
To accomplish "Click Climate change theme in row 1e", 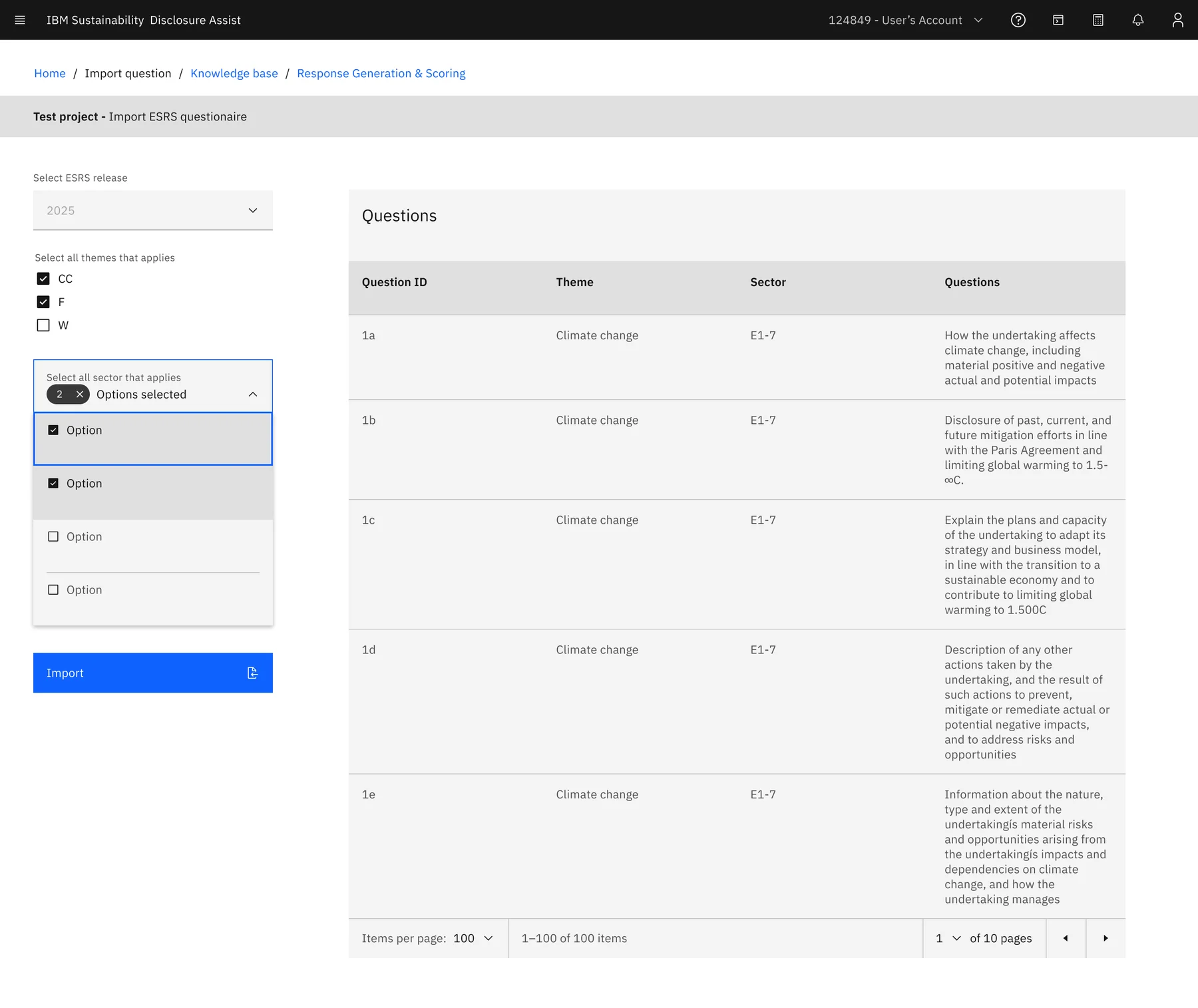I will [x=597, y=794].
